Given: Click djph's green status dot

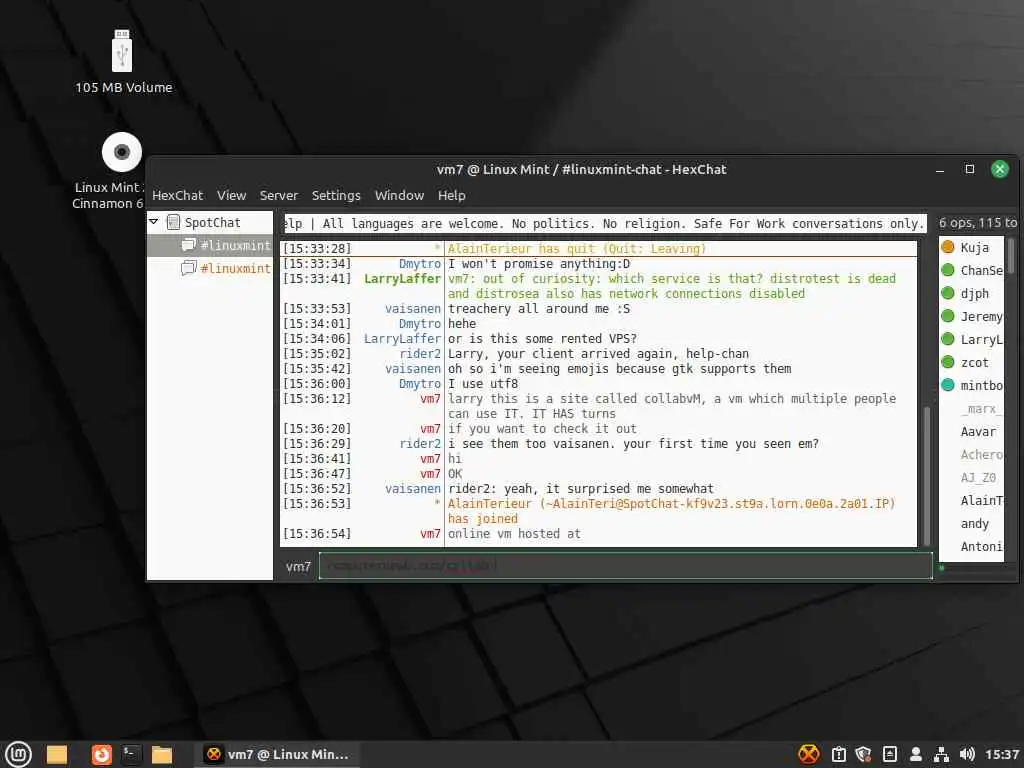Looking at the screenshot, I should 948,293.
